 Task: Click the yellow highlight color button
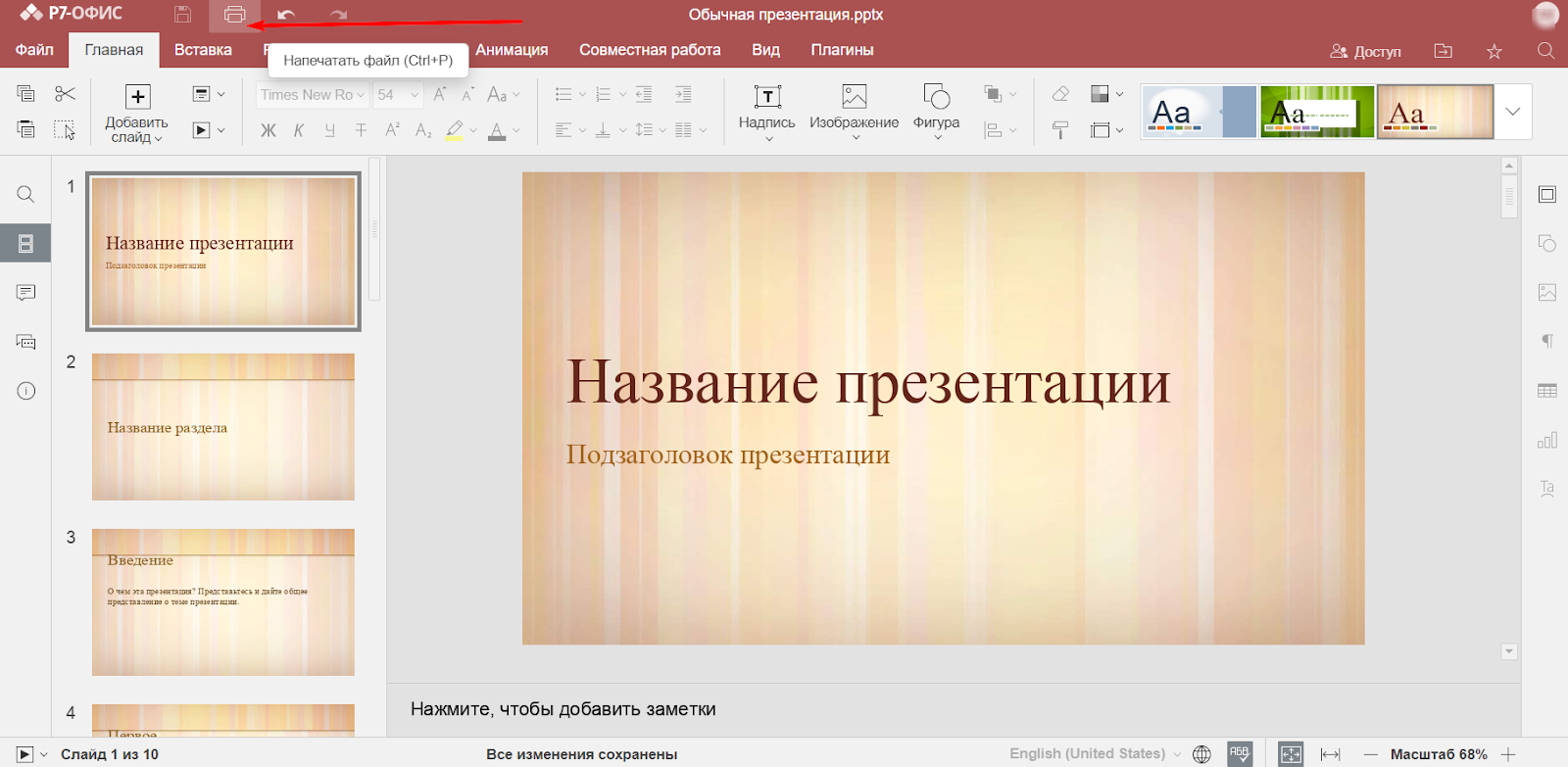click(454, 130)
